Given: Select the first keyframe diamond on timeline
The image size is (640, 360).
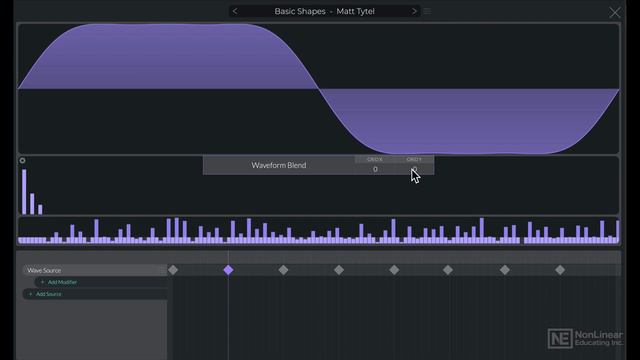Looking at the screenshot, I should point(173,270).
